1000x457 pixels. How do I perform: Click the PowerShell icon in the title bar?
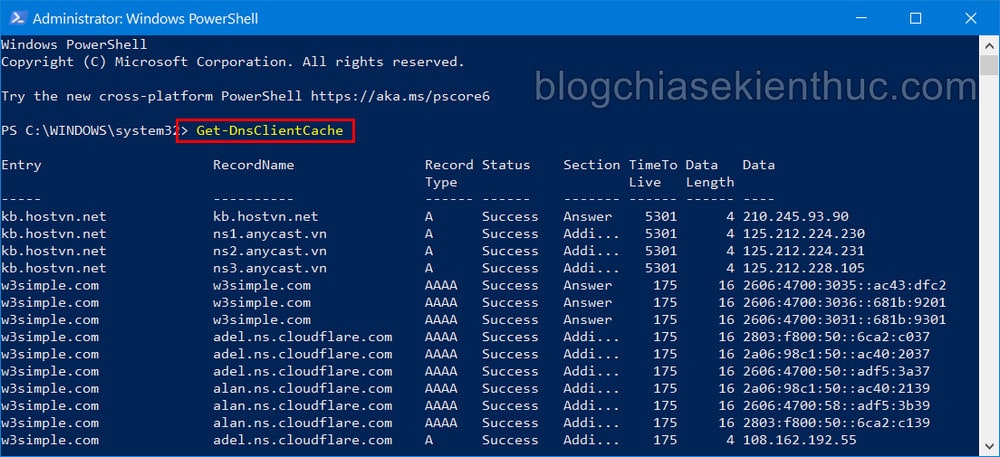coord(15,18)
